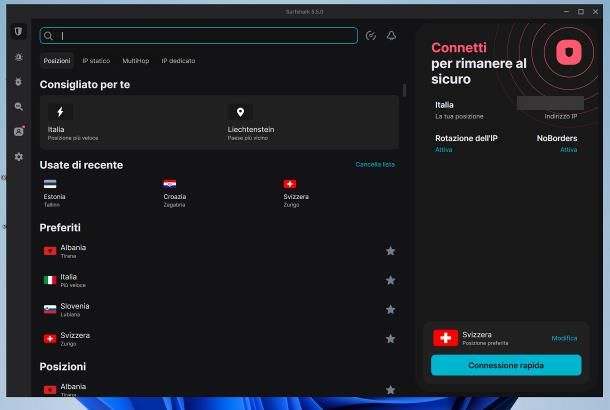Open the Antivirus bug icon in sidebar
Viewport: 610px width, 410px height.
tap(18, 82)
